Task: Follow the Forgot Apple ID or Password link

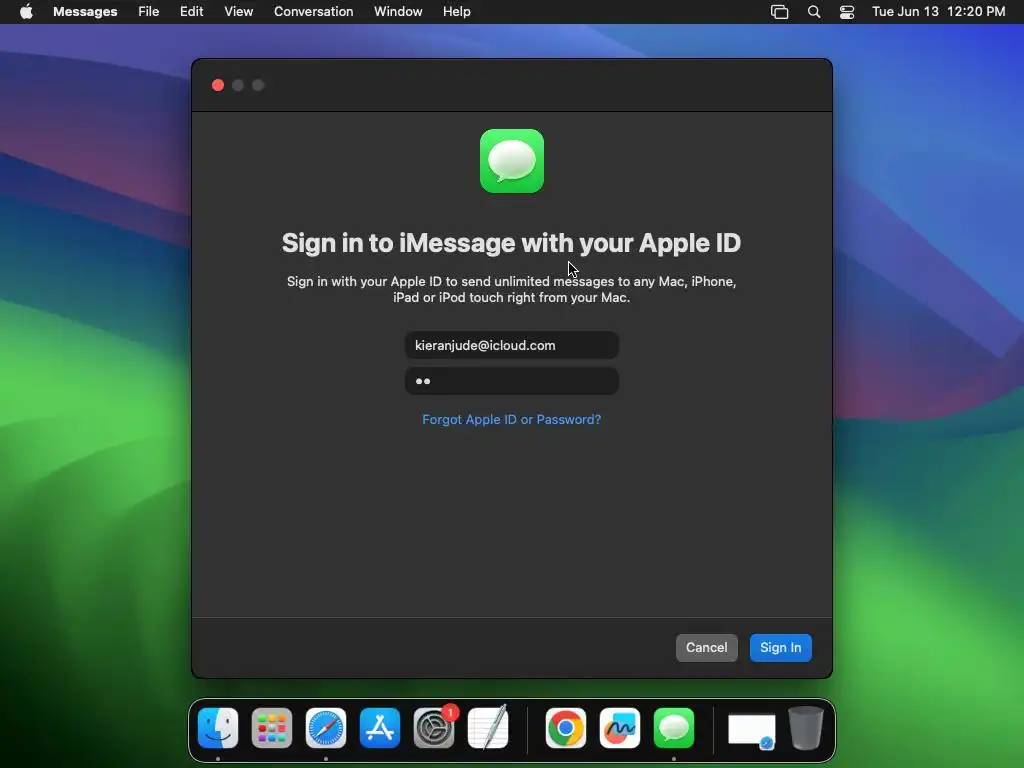Action: coord(511,419)
